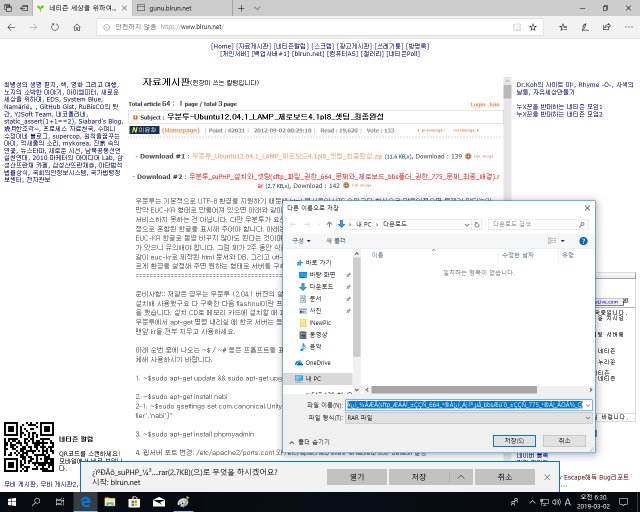640x512 pixels.
Task: Download attachment #1 zip file link
Action: click(x=287, y=156)
